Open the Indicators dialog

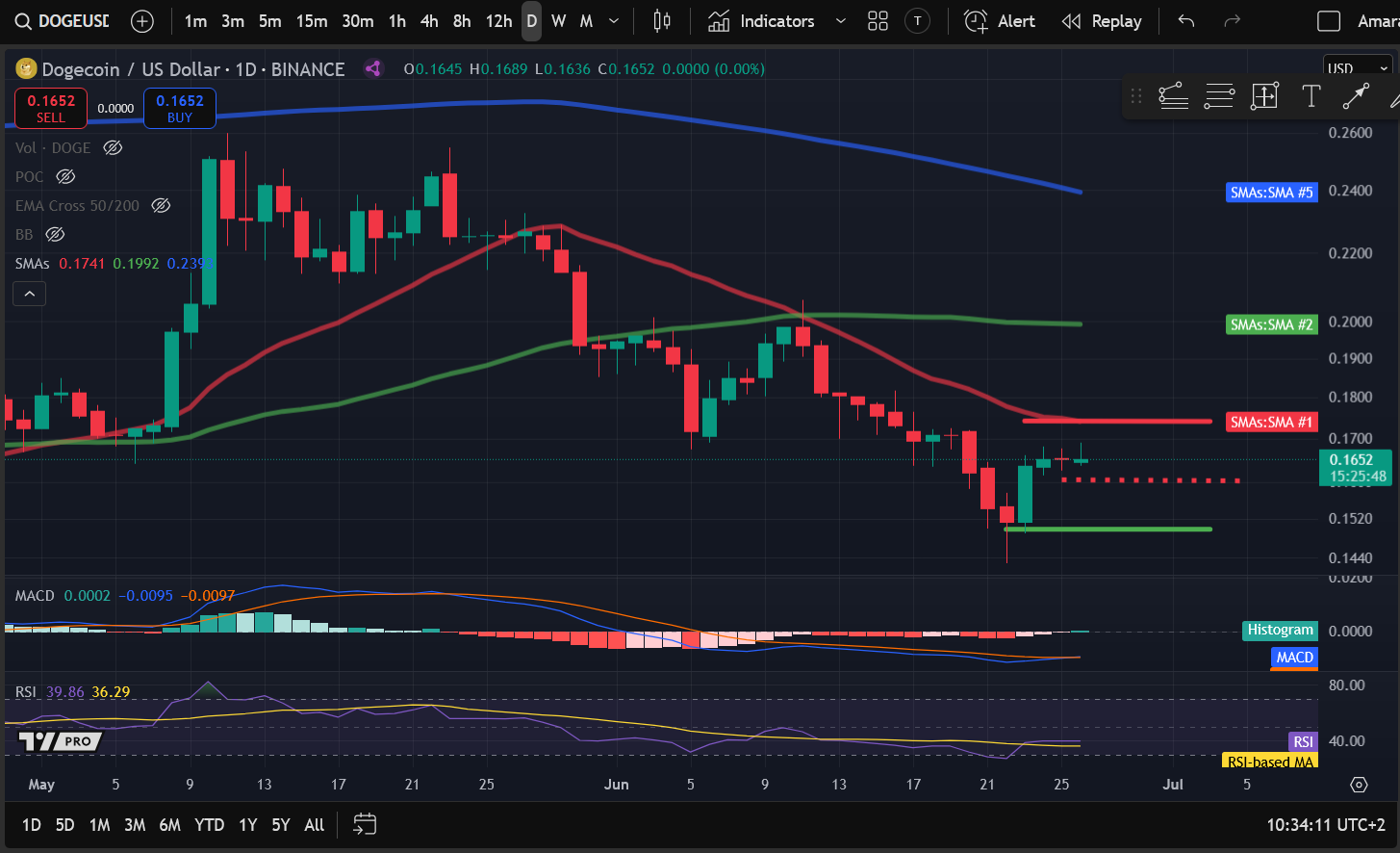point(761,21)
